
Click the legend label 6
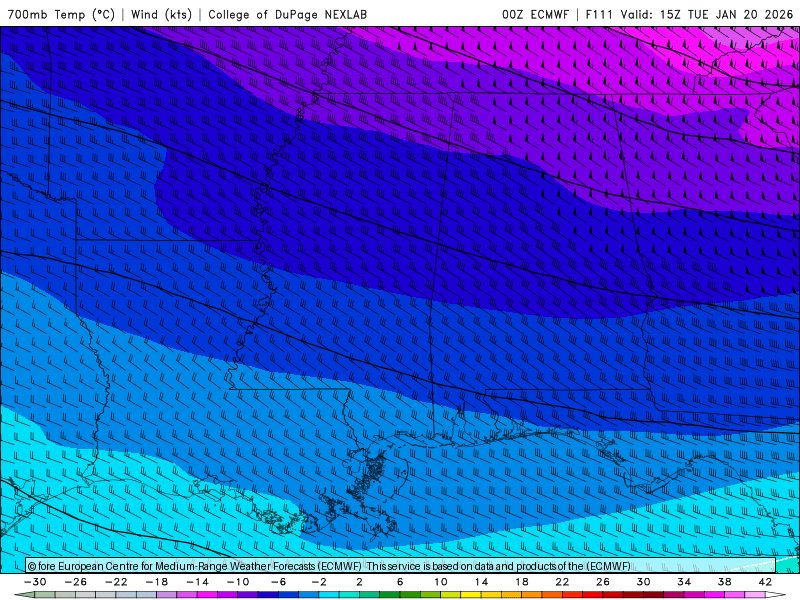pyautogui.click(x=400, y=582)
